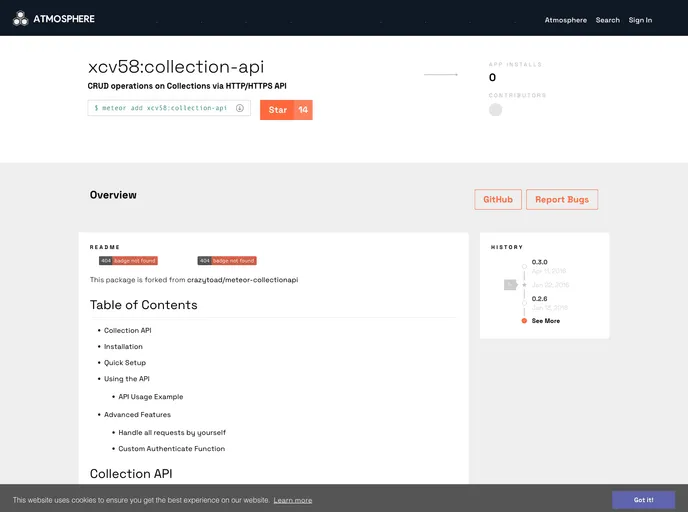Click the orange See More dot

coord(524,321)
